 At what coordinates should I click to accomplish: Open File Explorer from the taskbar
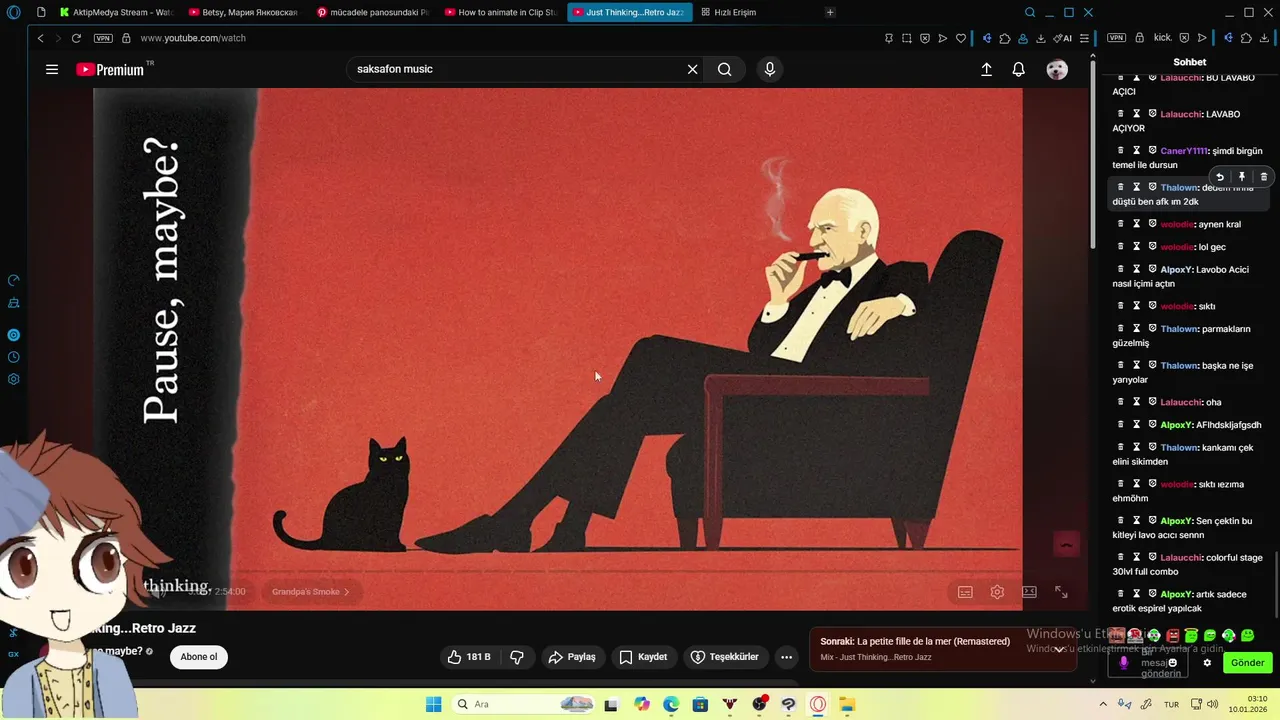[847, 704]
